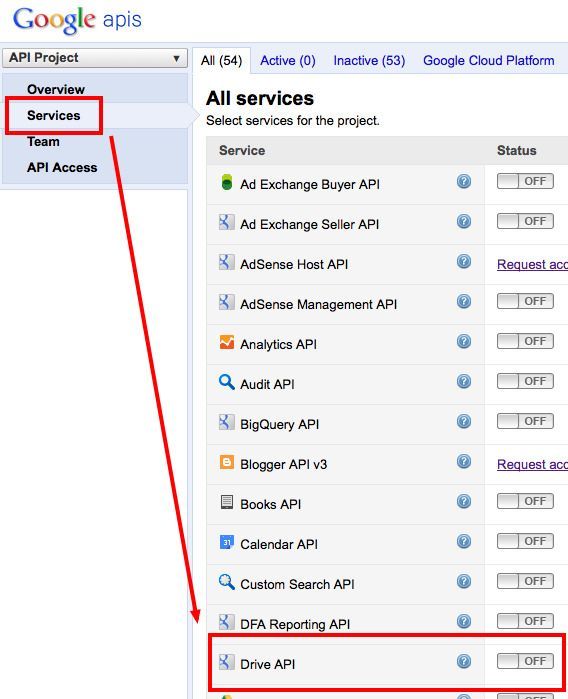The height and width of the screenshot is (699, 568).
Task: Open help for Ad Exchange Buyer API
Action: point(464,181)
